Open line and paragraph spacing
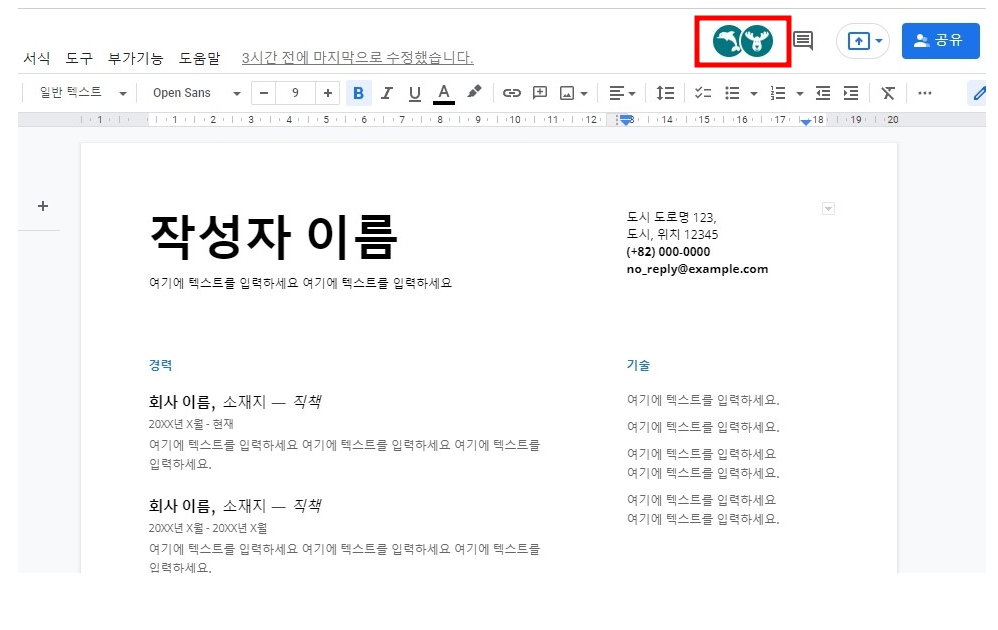This screenshot has height=630, width=998. (x=665, y=93)
